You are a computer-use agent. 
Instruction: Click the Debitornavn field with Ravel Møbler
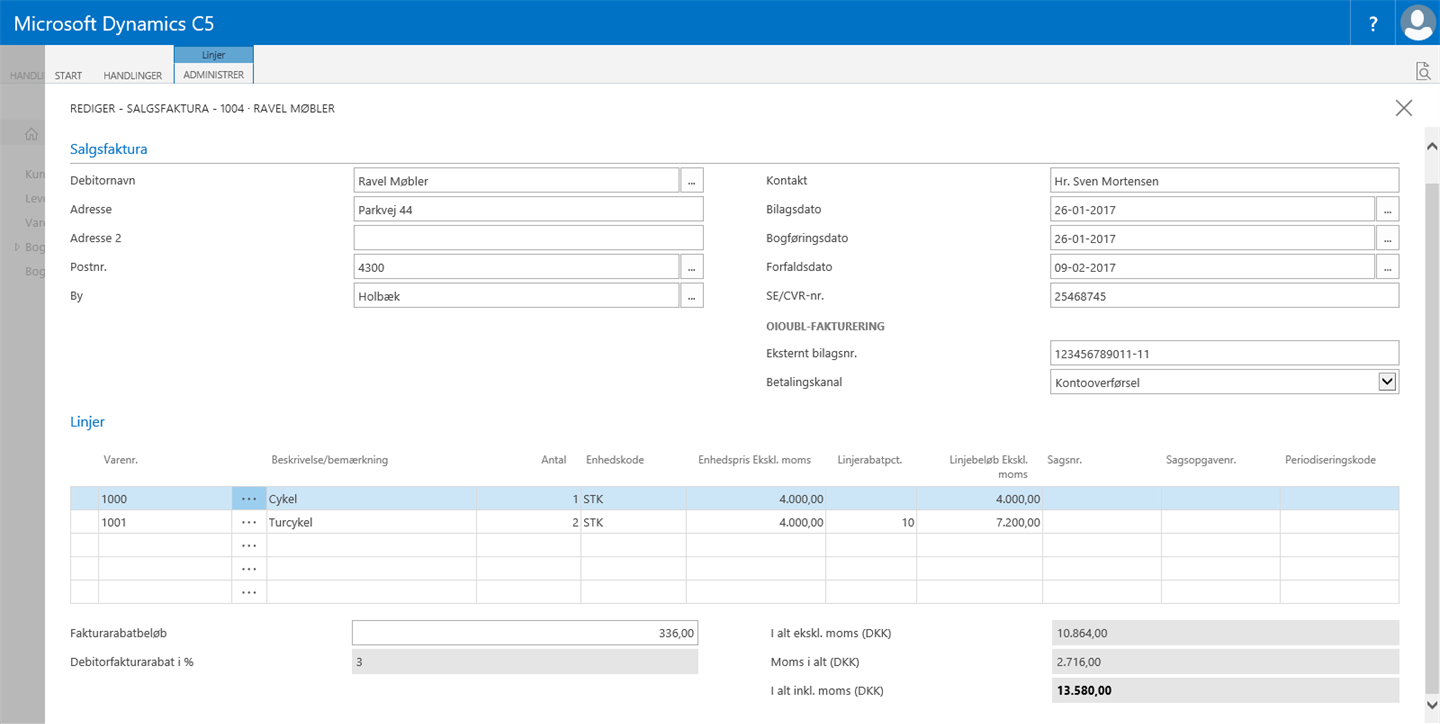(516, 181)
